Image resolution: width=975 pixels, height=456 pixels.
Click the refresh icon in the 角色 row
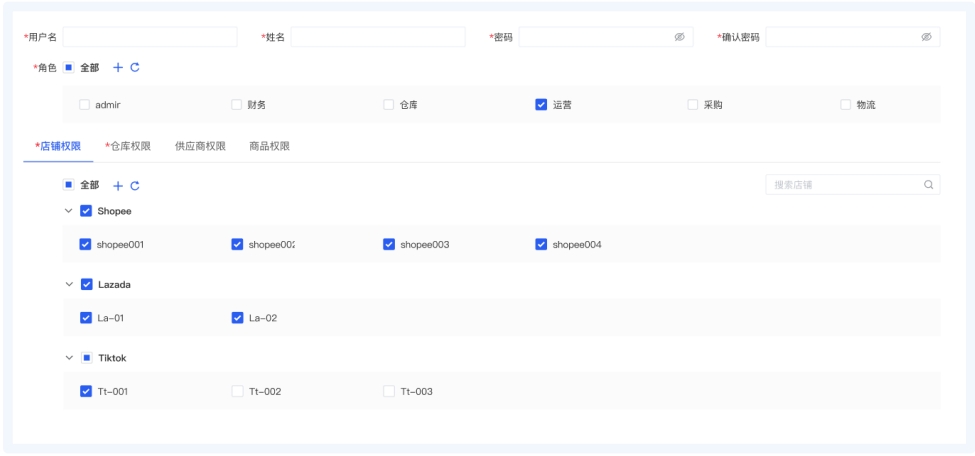click(x=135, y=67)
